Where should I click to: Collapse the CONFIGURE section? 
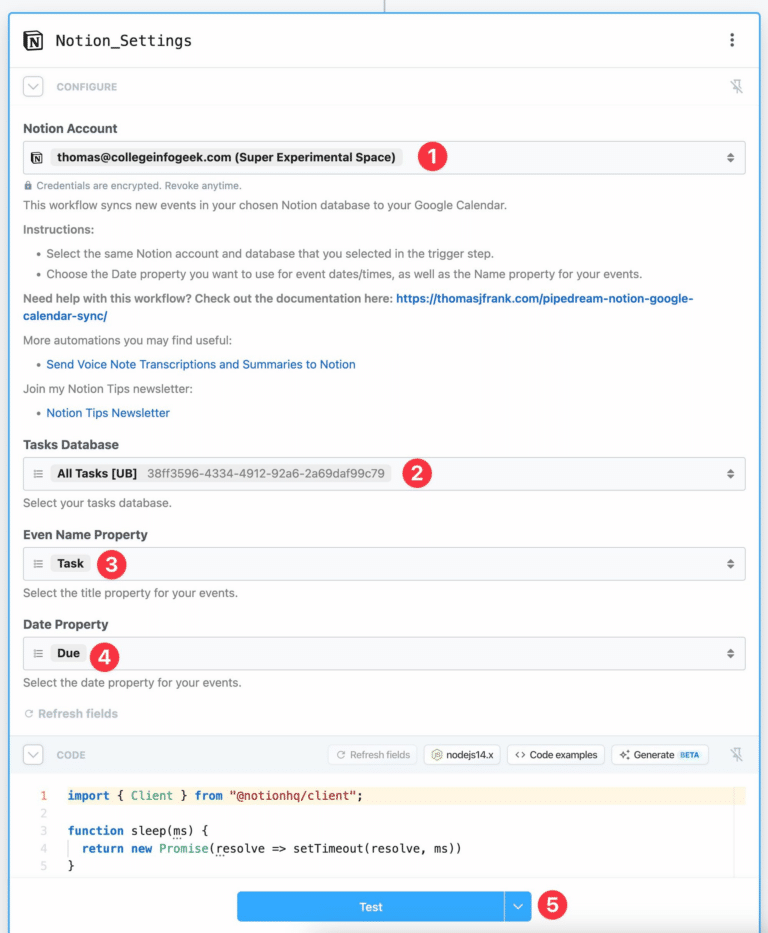pos(32,87)
